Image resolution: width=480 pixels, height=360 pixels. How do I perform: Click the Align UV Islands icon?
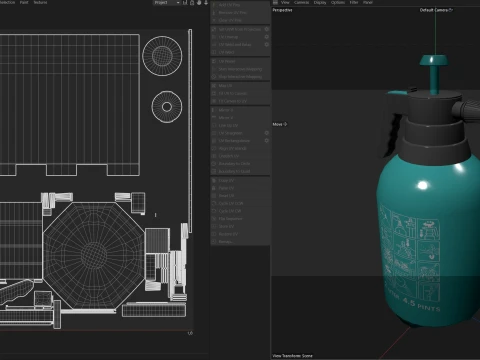214,148
